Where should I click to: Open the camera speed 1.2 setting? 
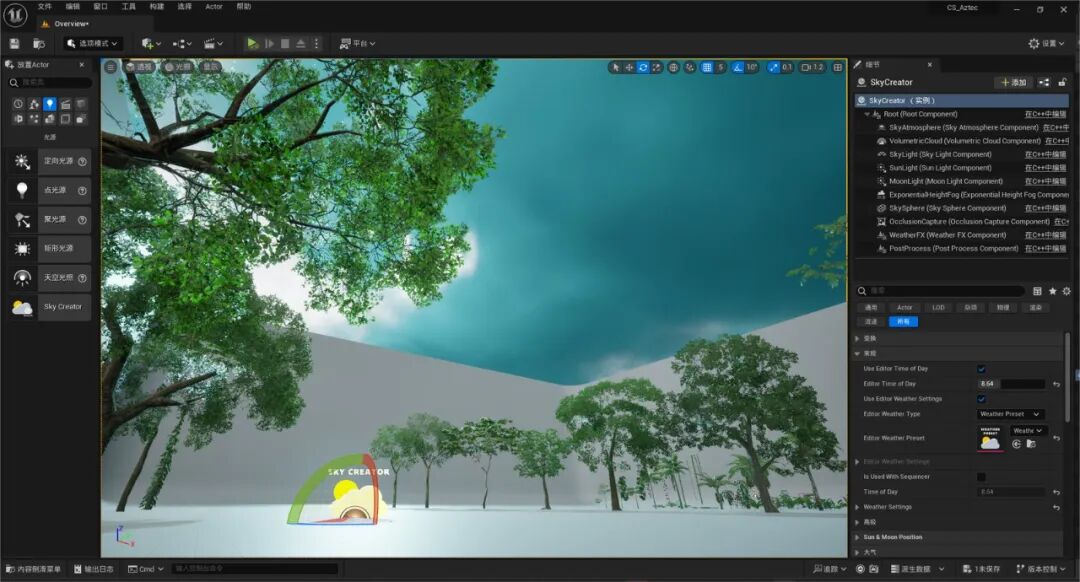click(813, 67)
